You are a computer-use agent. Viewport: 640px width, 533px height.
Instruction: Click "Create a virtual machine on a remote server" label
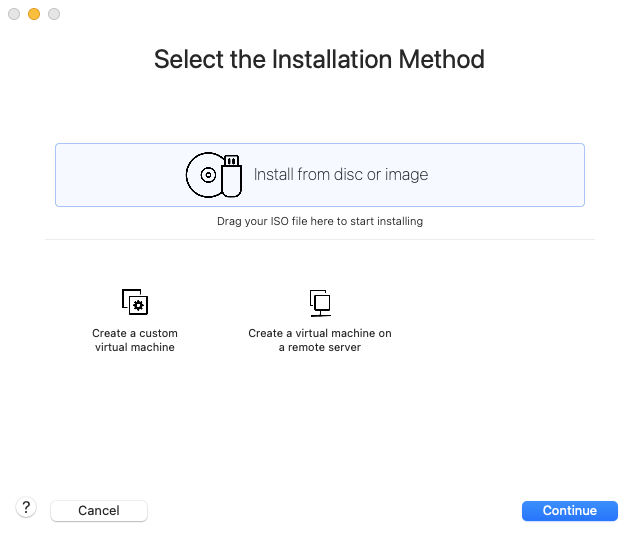tap(320, 340)
